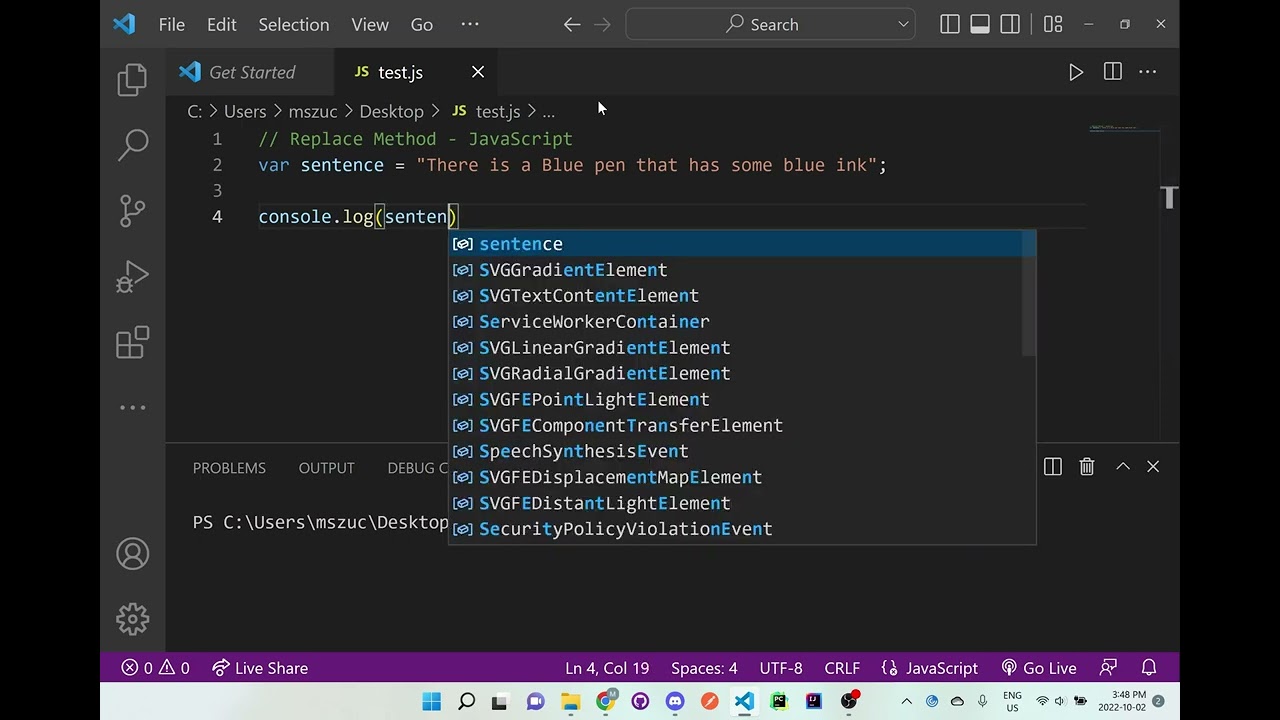The width and height of the screenshot is (1280, 720).
Task: Show additional activity bar views (ellipsis)
Action: (132, 407)
